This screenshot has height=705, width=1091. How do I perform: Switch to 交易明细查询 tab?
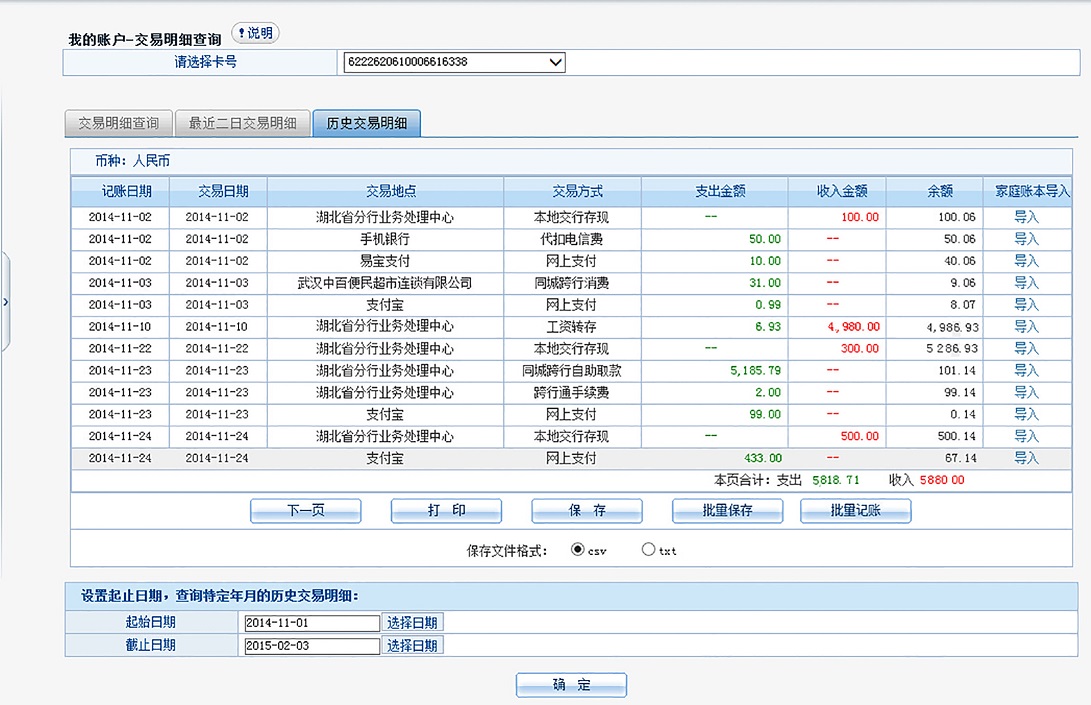tap(118, 124)
